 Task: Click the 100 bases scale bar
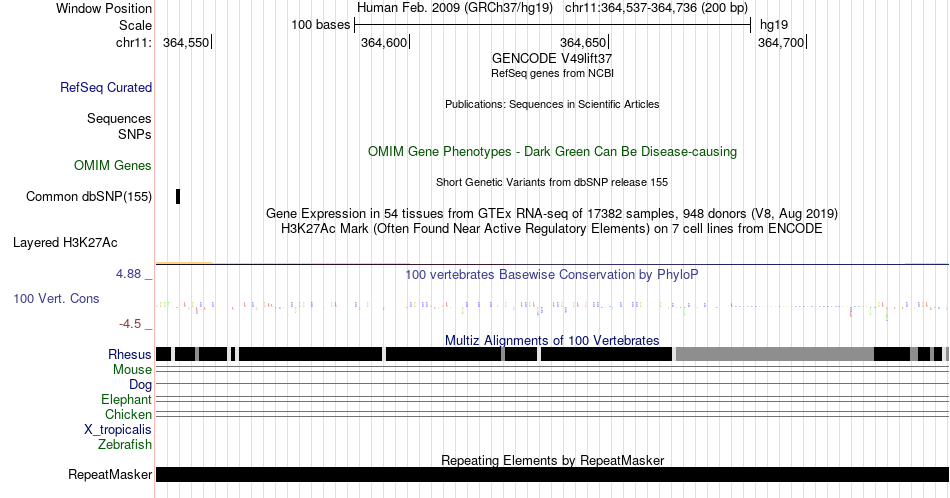pyautogui.click(x=553, y=25)
